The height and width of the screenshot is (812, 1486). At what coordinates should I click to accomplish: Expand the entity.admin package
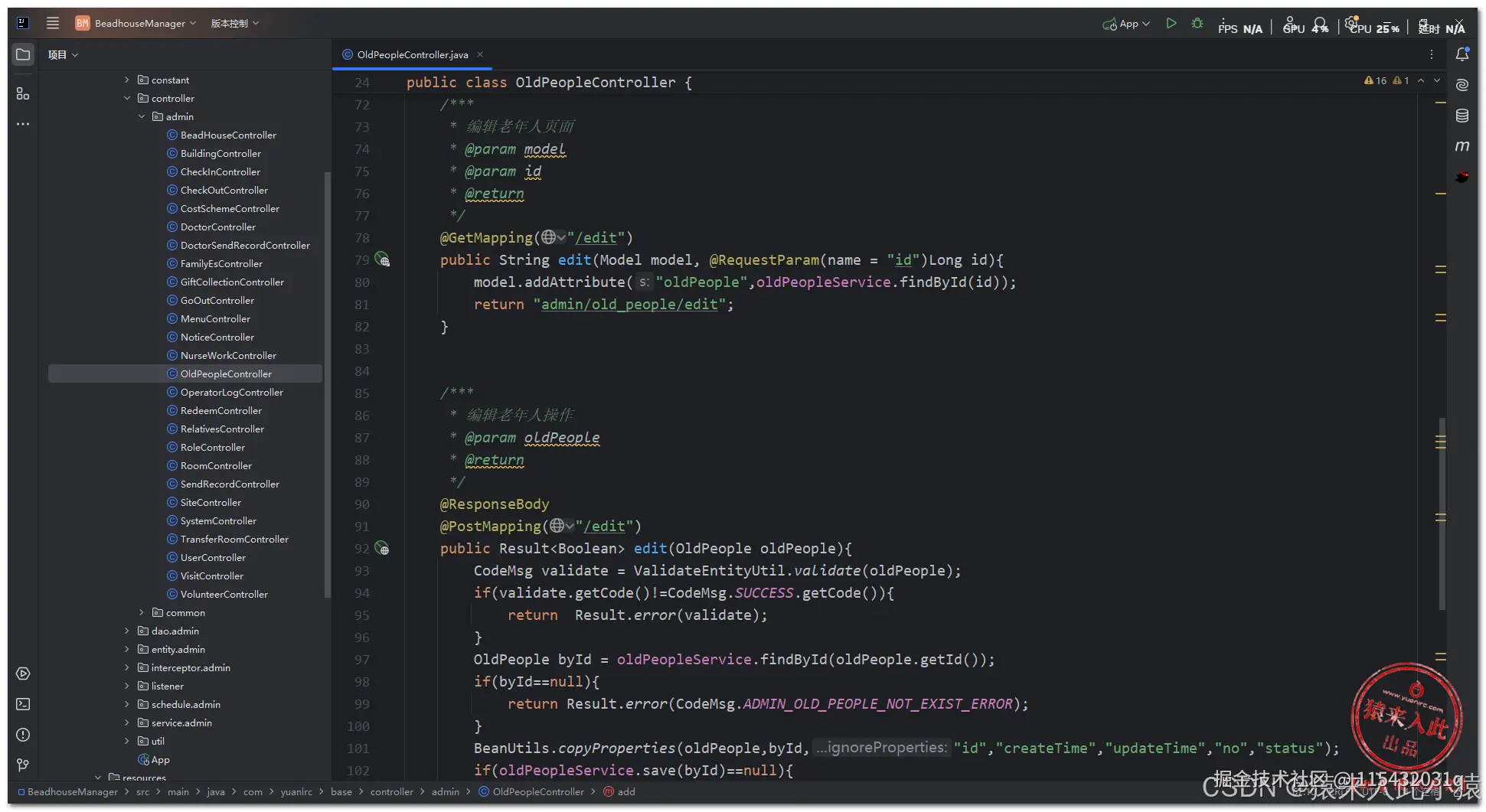pyautogui.click(x=127, y=649)
